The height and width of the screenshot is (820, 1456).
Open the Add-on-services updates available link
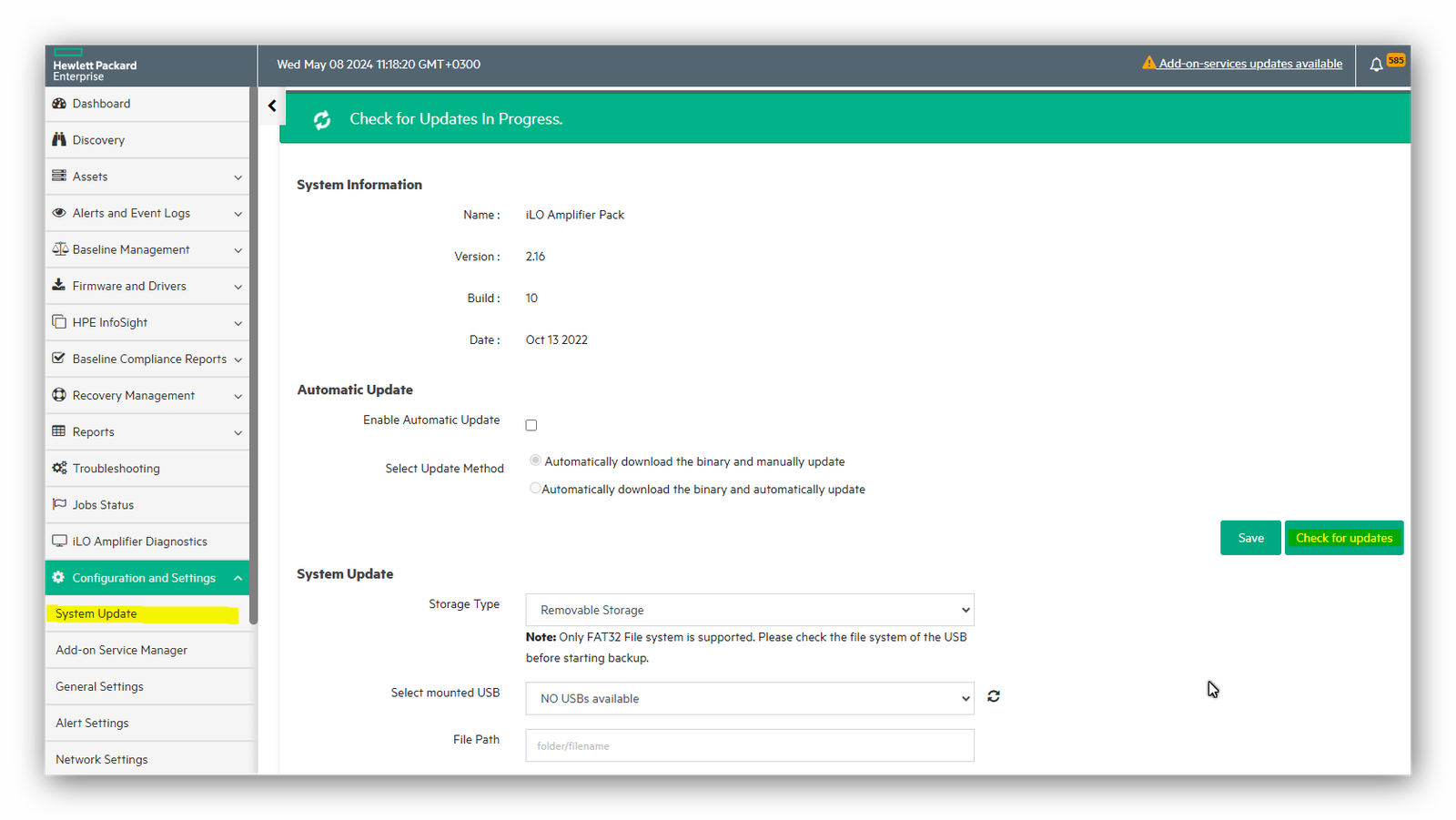click(x=1250, y=64)
